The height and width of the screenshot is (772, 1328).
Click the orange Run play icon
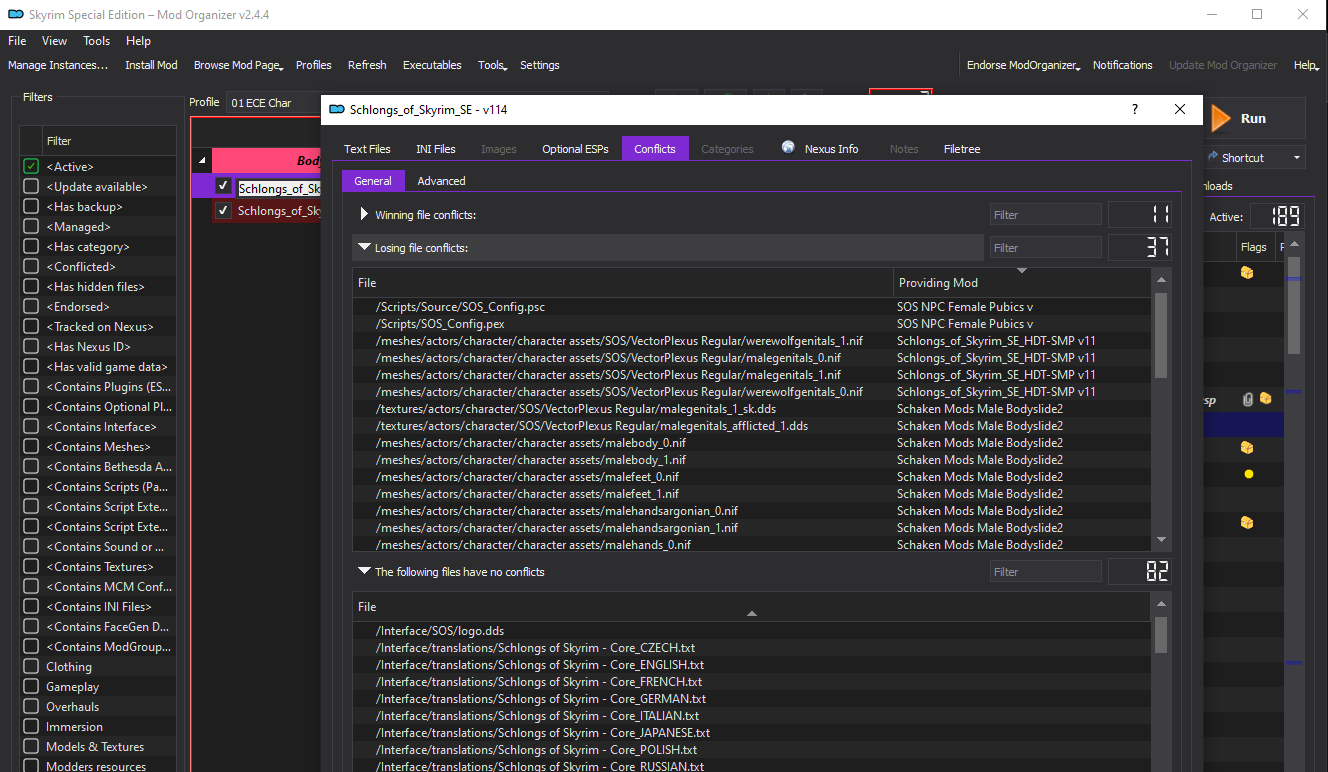(x=1220, y=118)
